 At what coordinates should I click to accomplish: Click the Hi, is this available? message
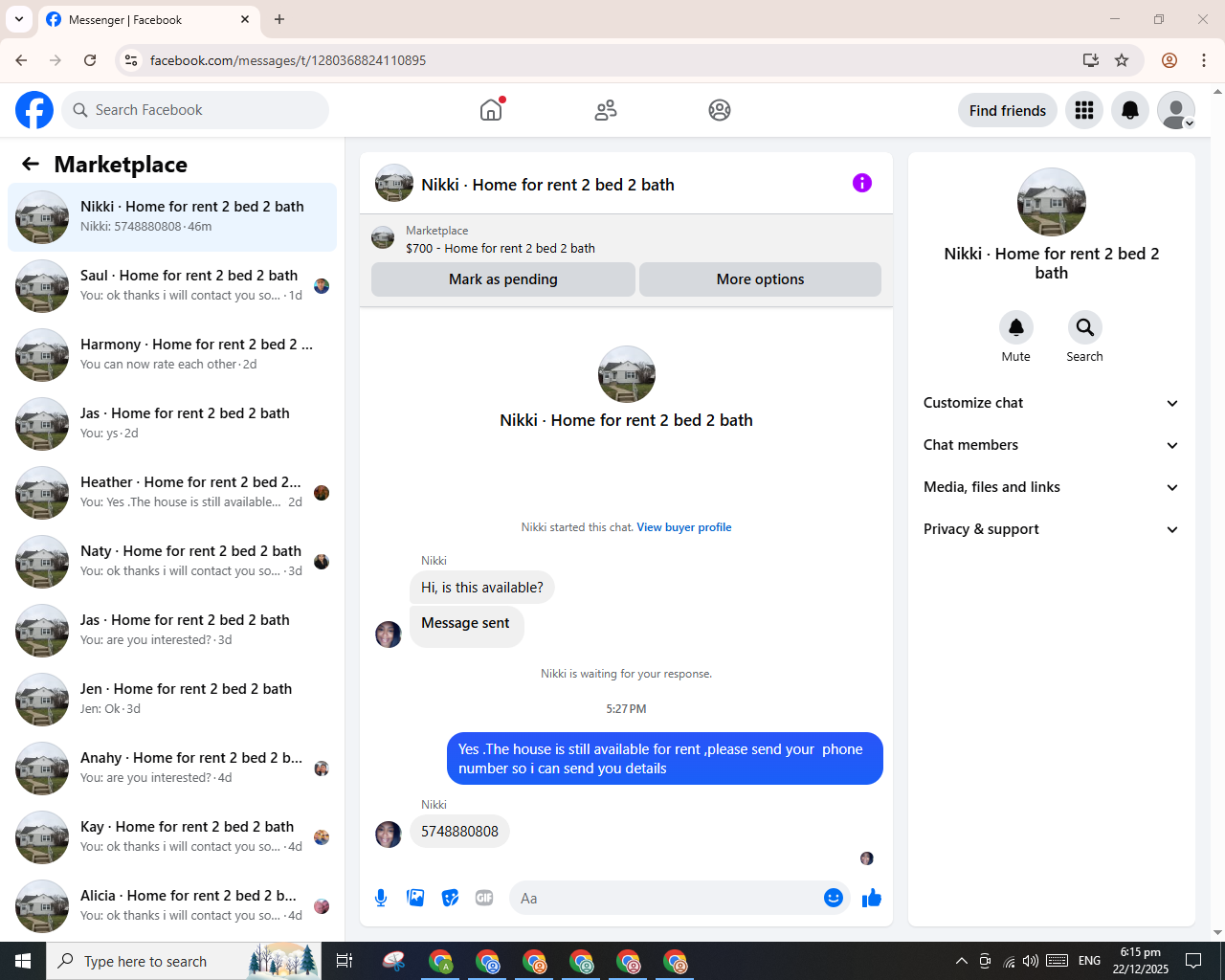482,588
